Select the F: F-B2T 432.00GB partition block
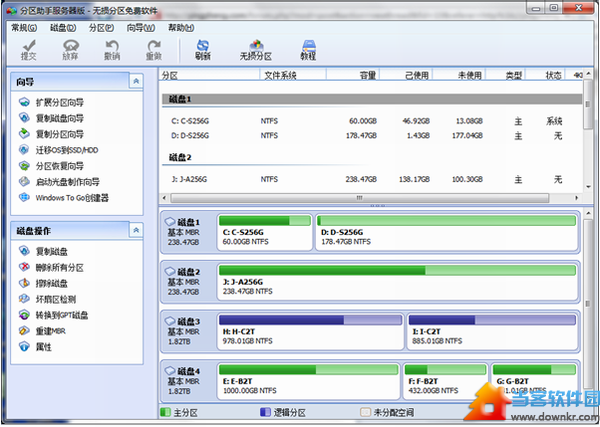The image size is (600, 427). click(x=445, y=381)
